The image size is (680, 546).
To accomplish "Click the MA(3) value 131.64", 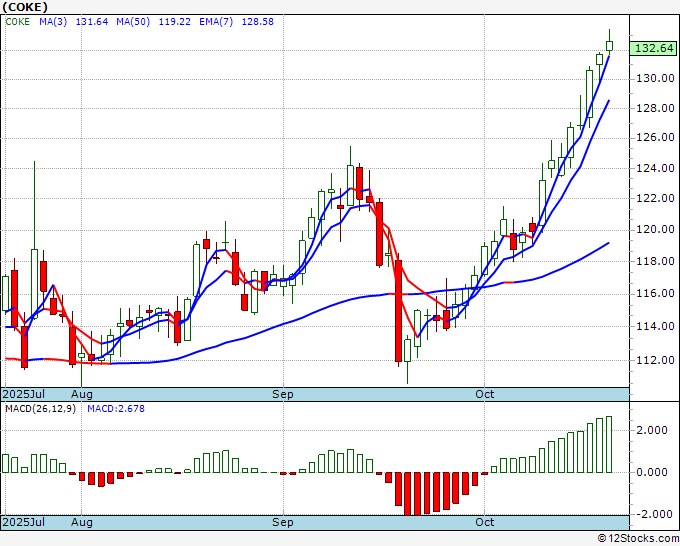I will tap(92, 22).
